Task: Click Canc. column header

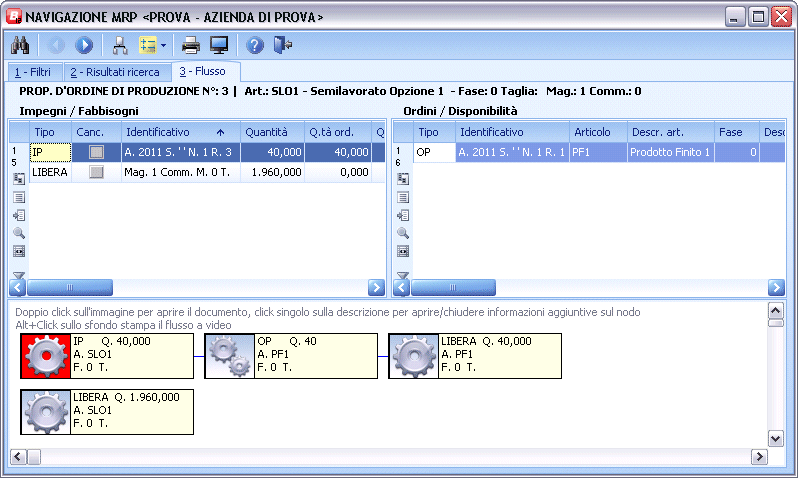Action: 96,132
